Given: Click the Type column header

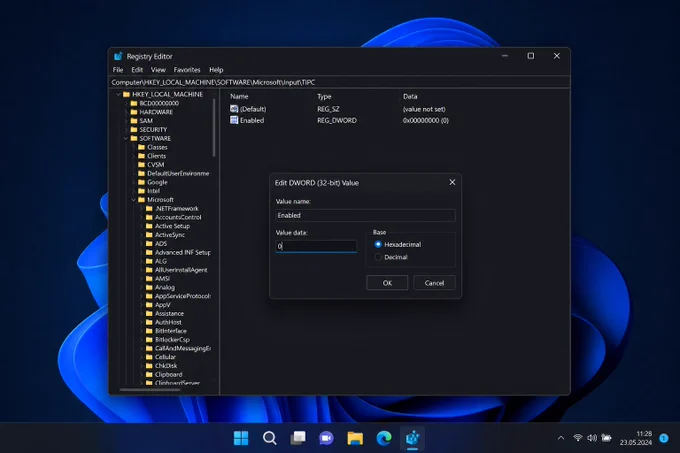Looking at the screenshot, I should [324, 96].
